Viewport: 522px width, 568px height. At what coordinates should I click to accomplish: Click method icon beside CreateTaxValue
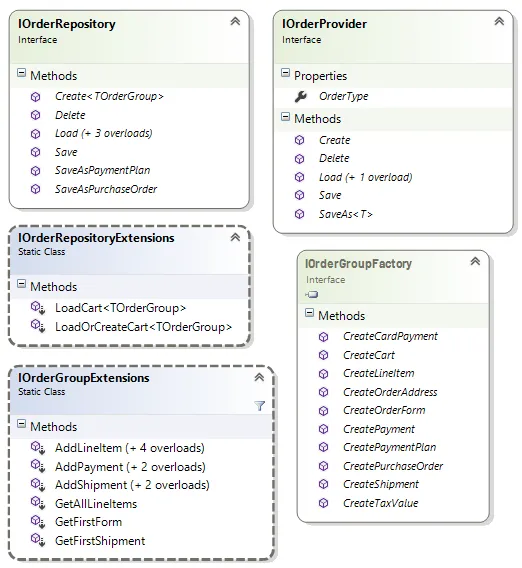click(323, 503)
